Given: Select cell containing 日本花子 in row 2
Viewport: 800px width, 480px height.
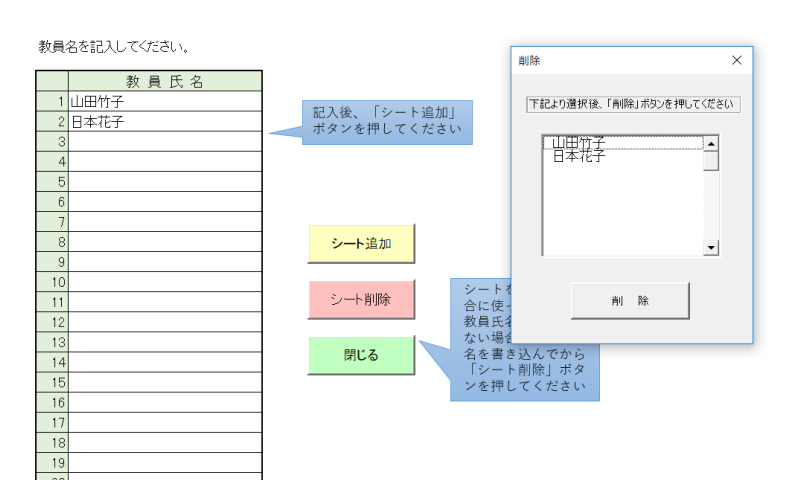Looking at the screenshot, I should point(165,121).
